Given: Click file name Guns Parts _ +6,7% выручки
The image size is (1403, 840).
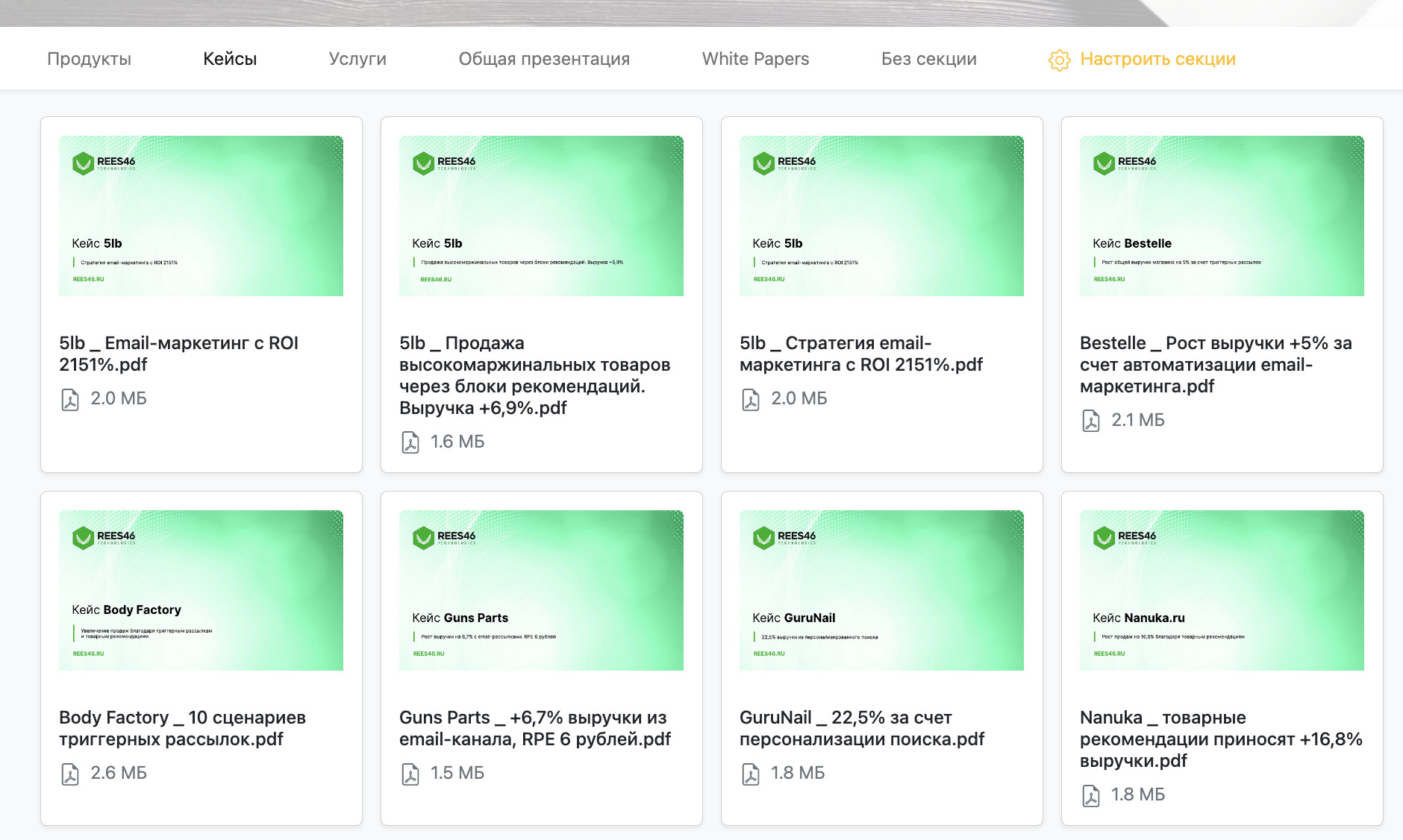Looking at the screenshot, I should (x=535, y=728).
